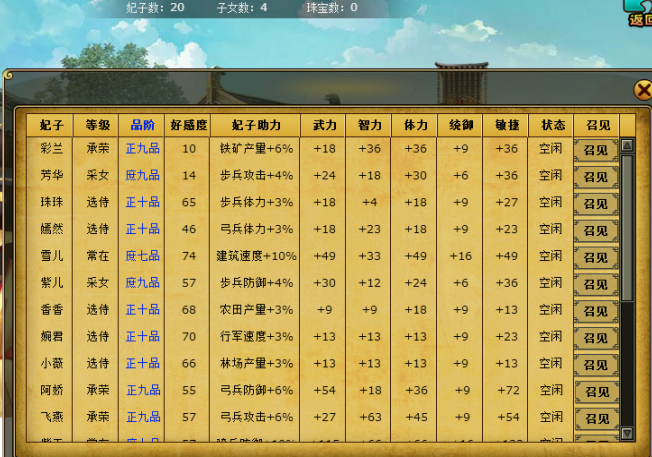Summon 紫儿 using 召见
Image resolution: width=652 pixels, height=457 pixels.
click(x=596, y=283)
